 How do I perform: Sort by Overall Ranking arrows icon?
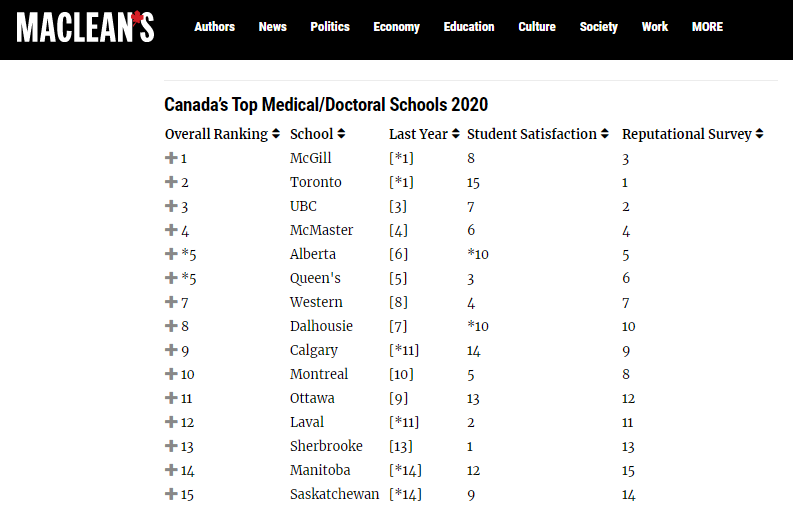pos(276,134)
